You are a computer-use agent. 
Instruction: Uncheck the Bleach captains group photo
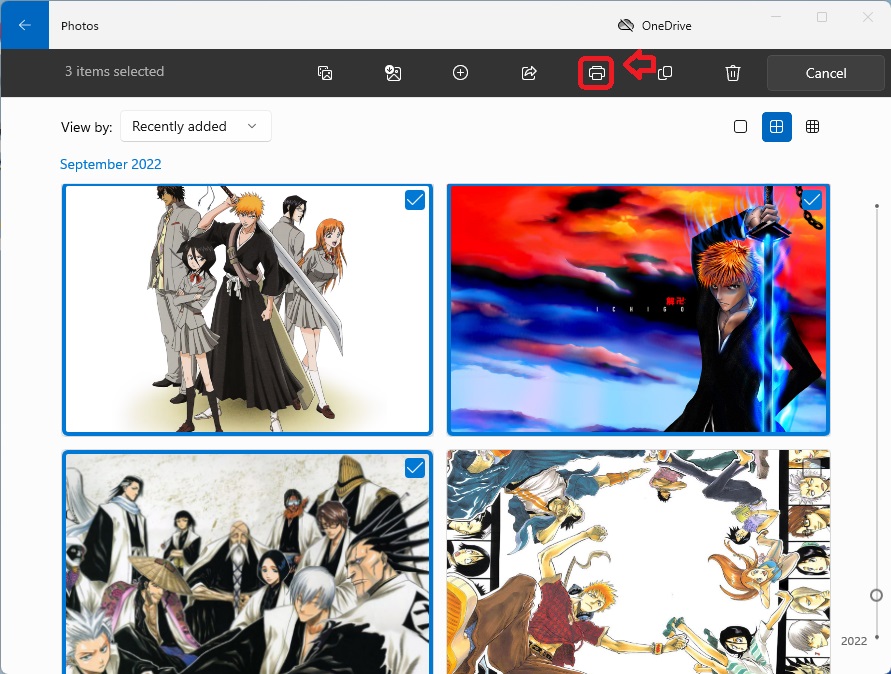coord(415,468)
